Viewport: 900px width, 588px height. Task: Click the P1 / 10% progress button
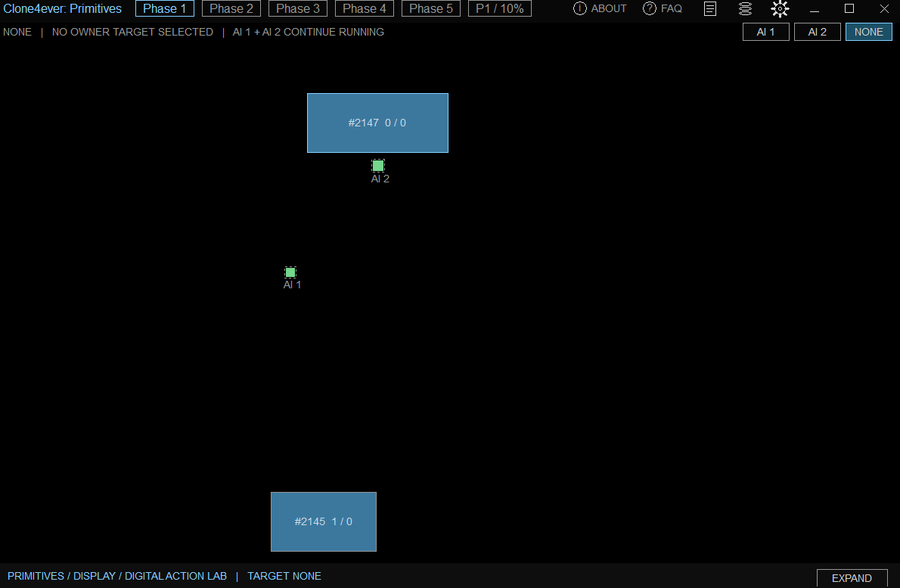500,9
